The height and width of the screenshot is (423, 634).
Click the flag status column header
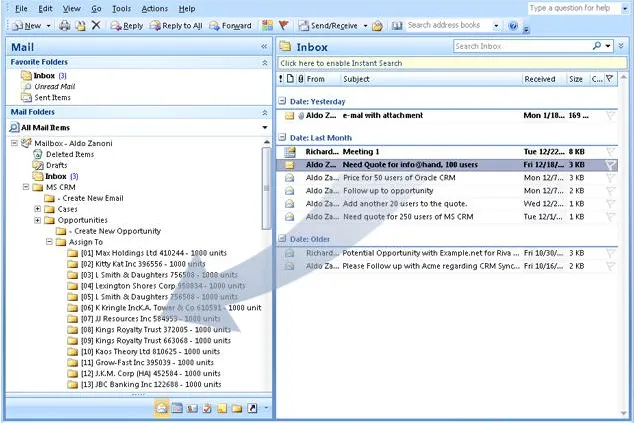(610, 78)
